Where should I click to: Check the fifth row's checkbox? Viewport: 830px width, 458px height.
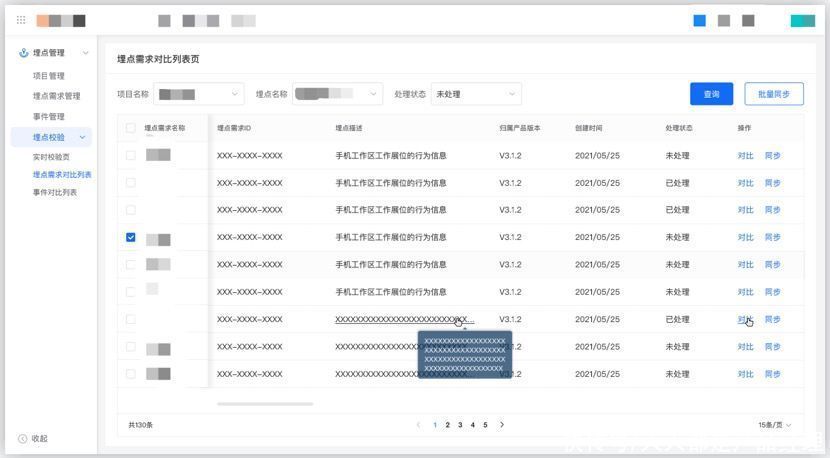[130, 264]
